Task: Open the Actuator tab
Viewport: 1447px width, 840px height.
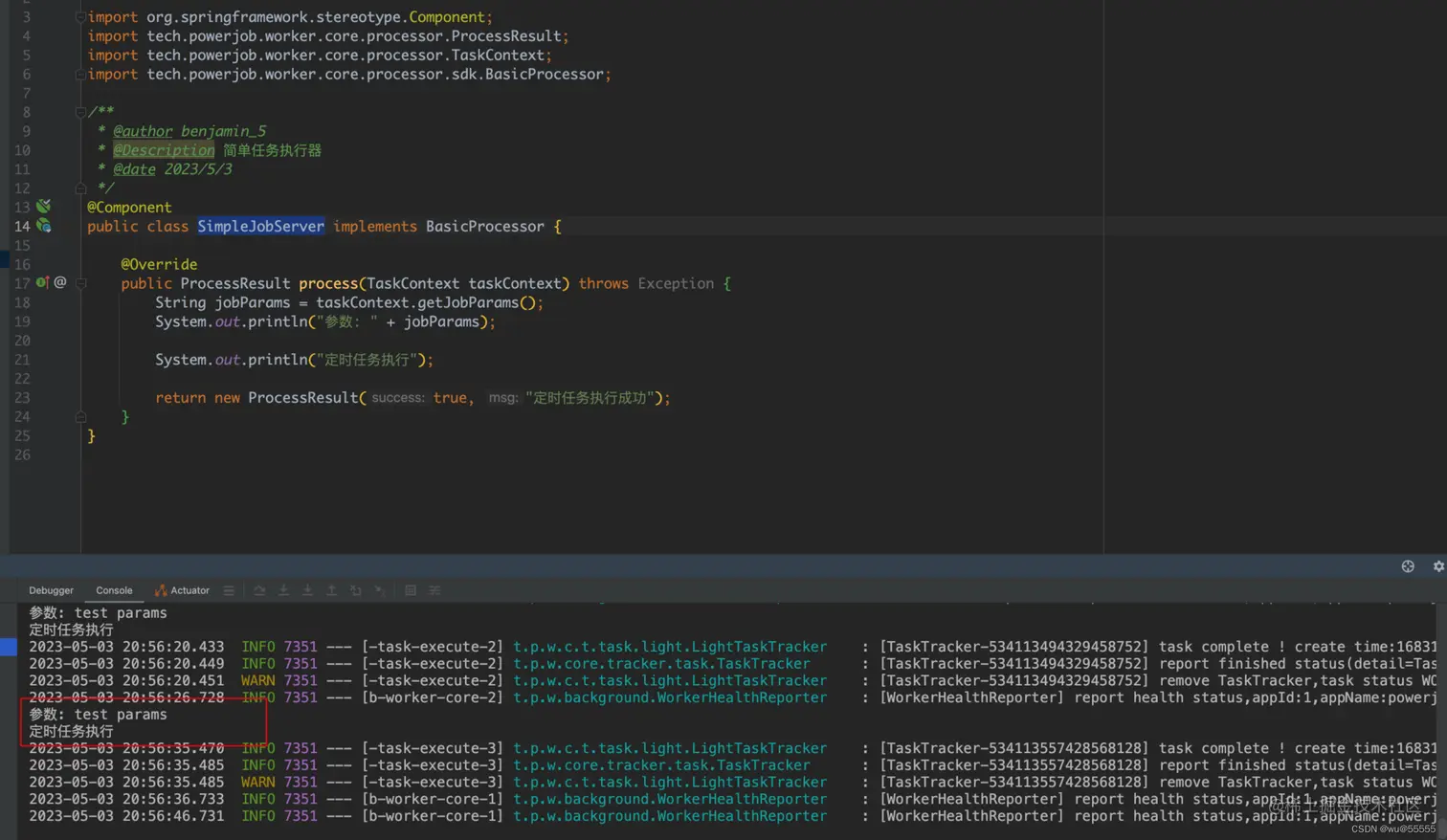Action: point(182,590)
